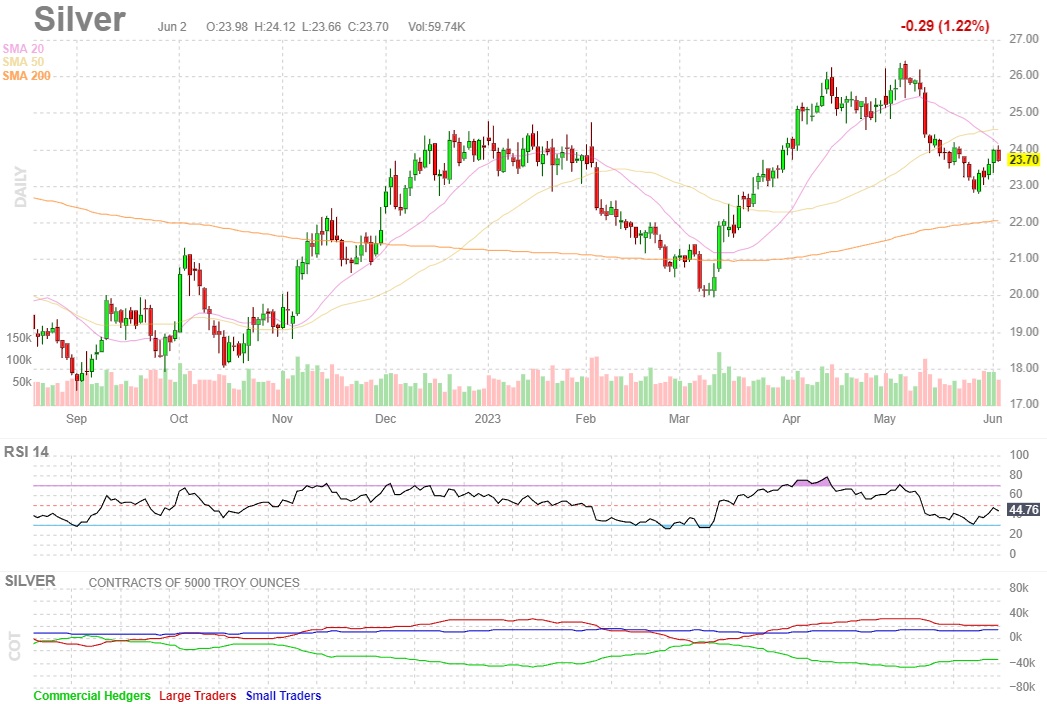Click the 21.00 price axis label

(x=1024, y=258)
